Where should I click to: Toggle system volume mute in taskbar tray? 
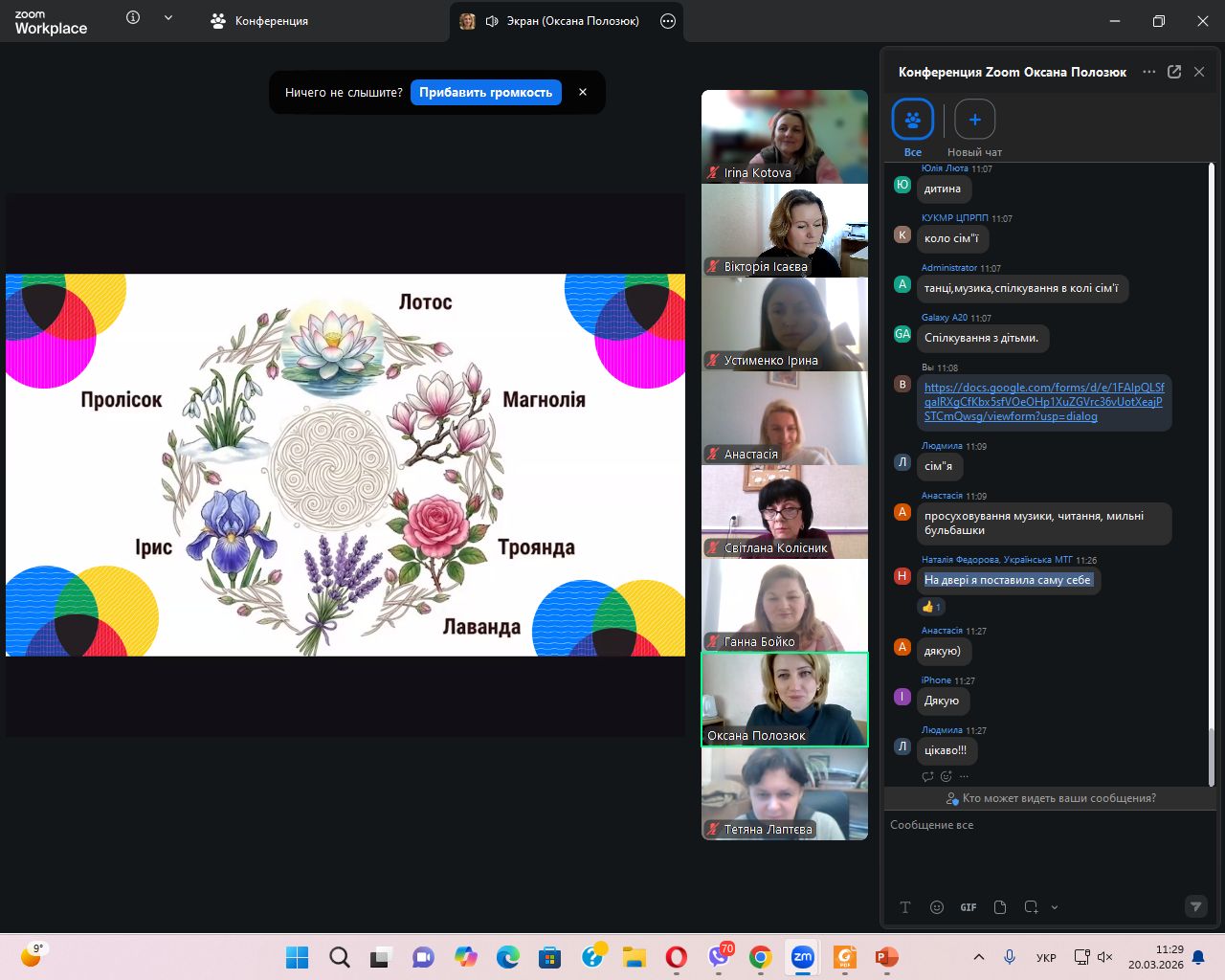tap(1105, 957)
